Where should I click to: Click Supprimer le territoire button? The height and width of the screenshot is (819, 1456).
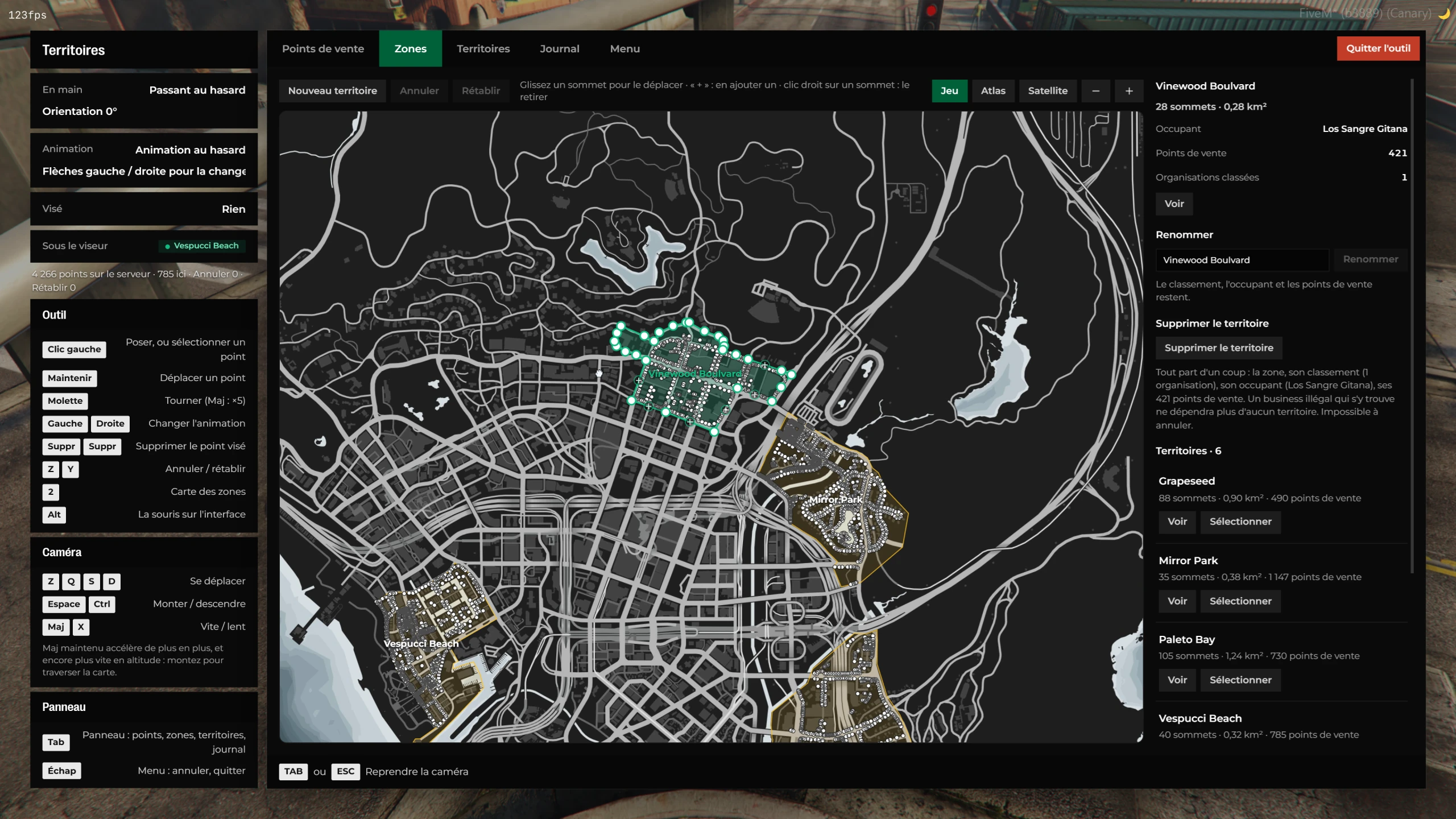[1219, 348]
